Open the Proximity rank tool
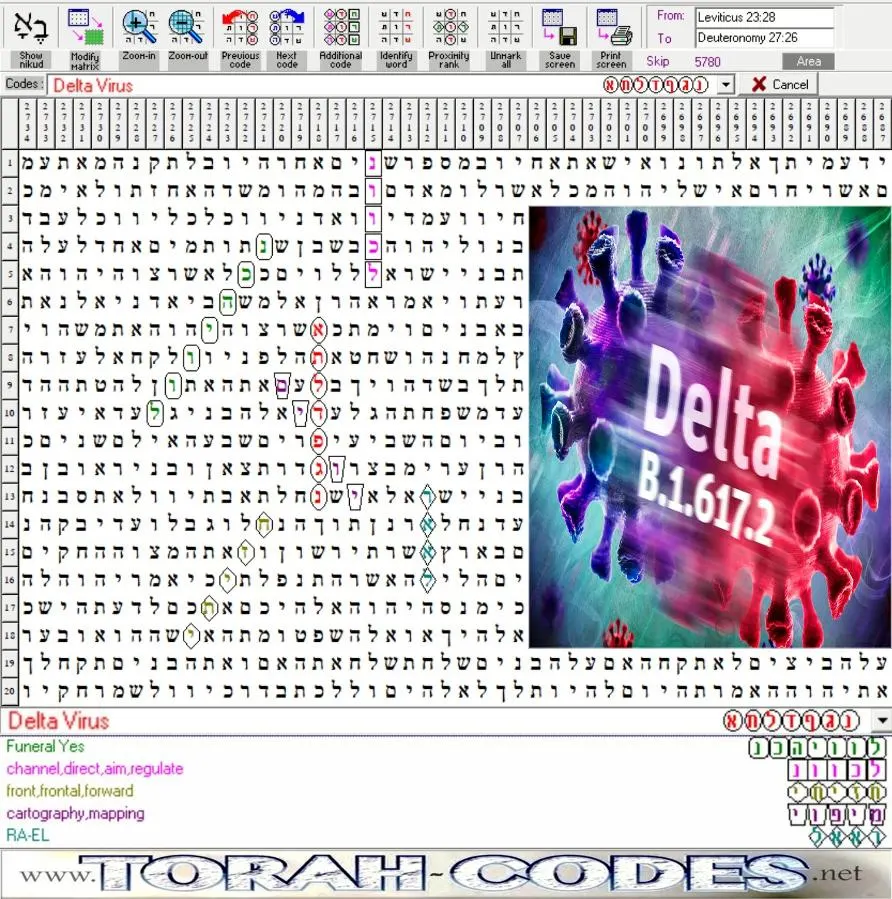 449,27
